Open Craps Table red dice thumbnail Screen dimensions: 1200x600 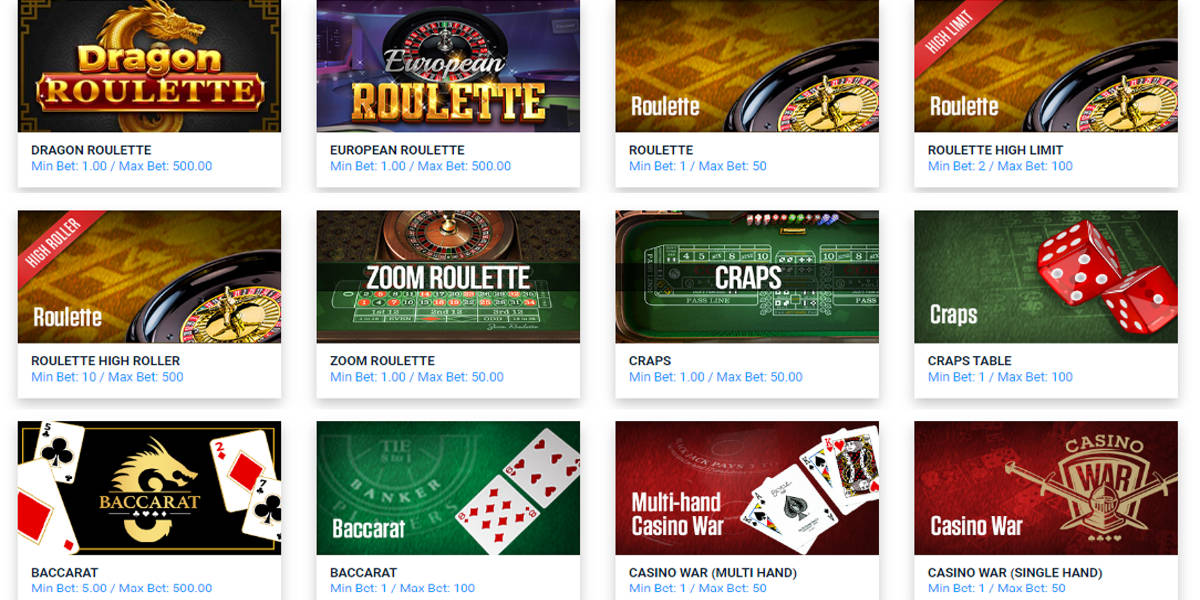pyautogui.click(x=1046, y=277)
